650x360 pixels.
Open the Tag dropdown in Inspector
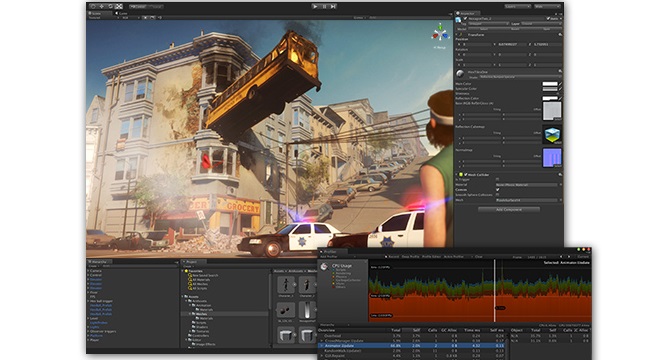(x=488, y=24)
